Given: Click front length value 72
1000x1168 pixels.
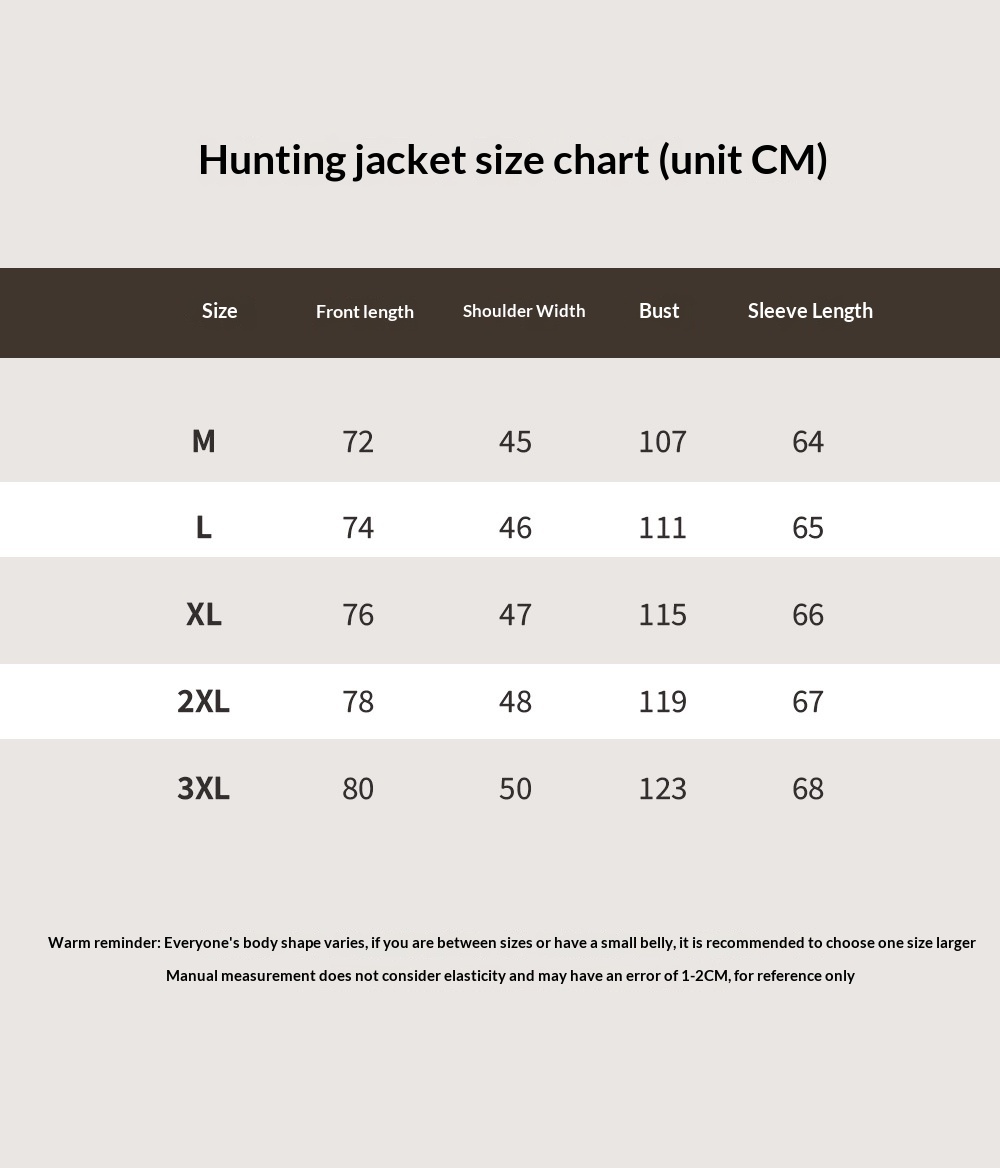Looking at the screenshot, I should tap(358, 441).
